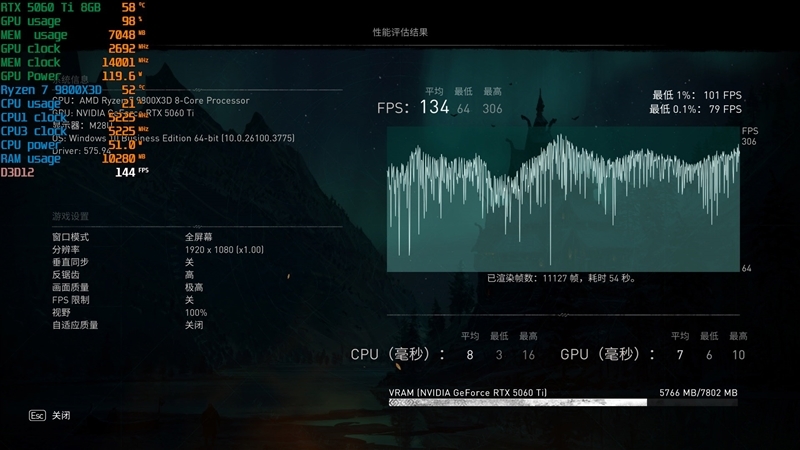Image resolution: width=800 pixels, height=450 pixels.
Task: Click the 1920 x 1080 resolution value
Action: (x=224, y=249)
